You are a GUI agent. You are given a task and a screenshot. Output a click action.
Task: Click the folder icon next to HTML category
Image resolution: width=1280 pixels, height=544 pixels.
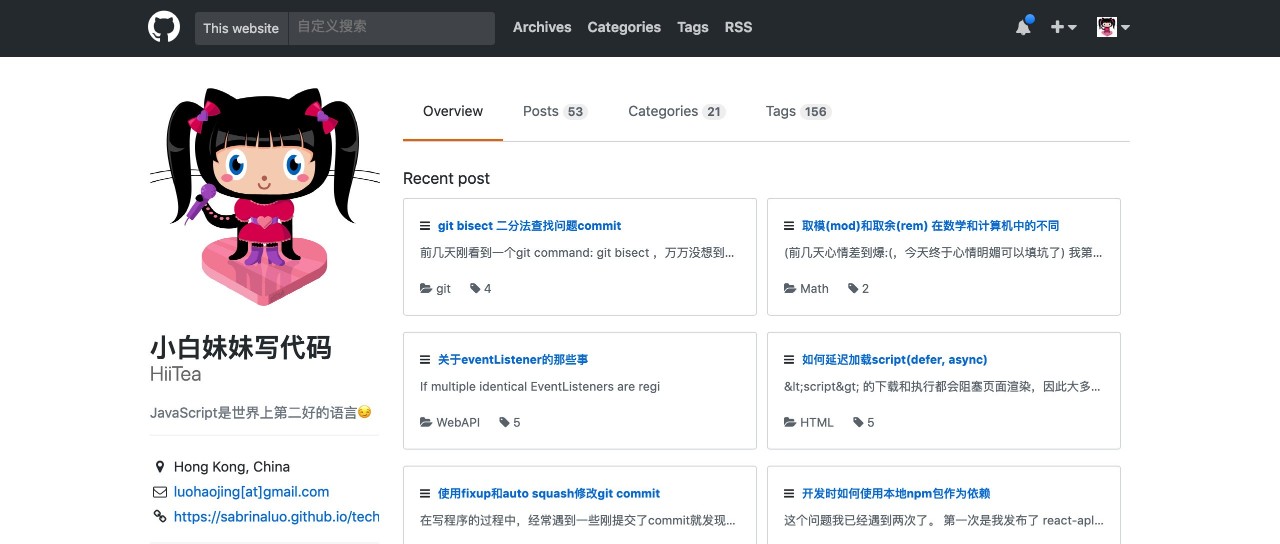click(790, 423)
